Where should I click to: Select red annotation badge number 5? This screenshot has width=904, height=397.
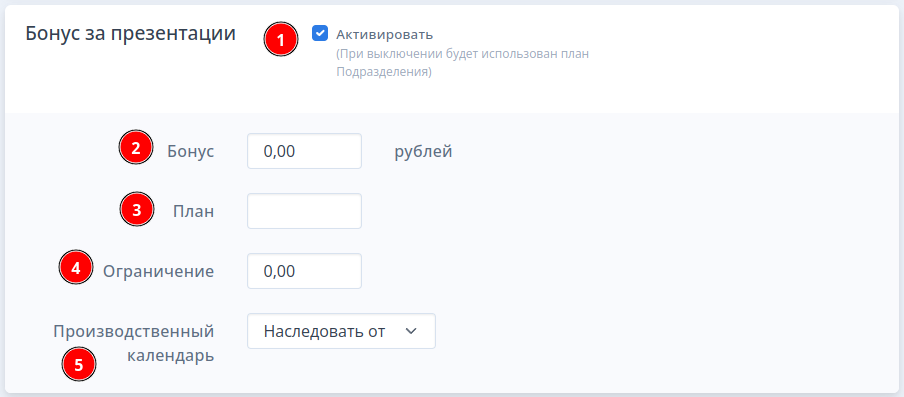point(79,364)
